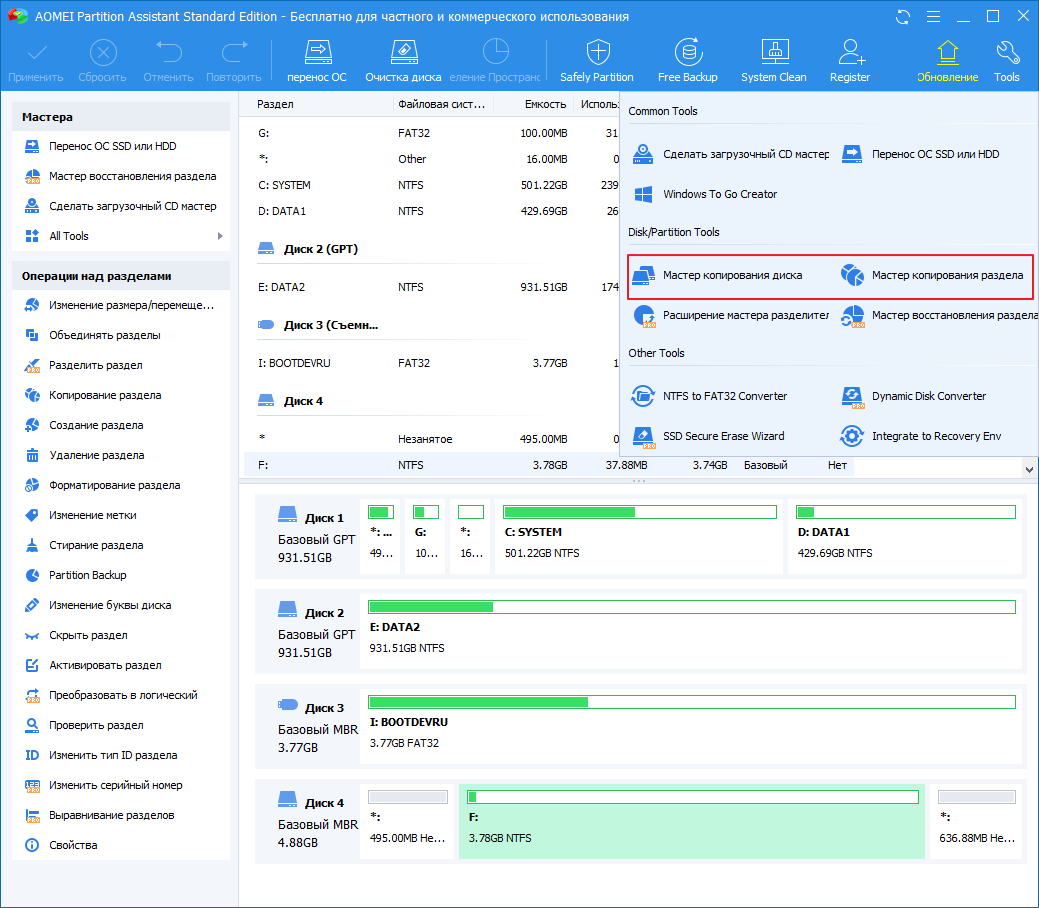Select I: BOOTDEVRU row in partition list
The height and width of the screenshot is (908, 1039).
(431, 363)
